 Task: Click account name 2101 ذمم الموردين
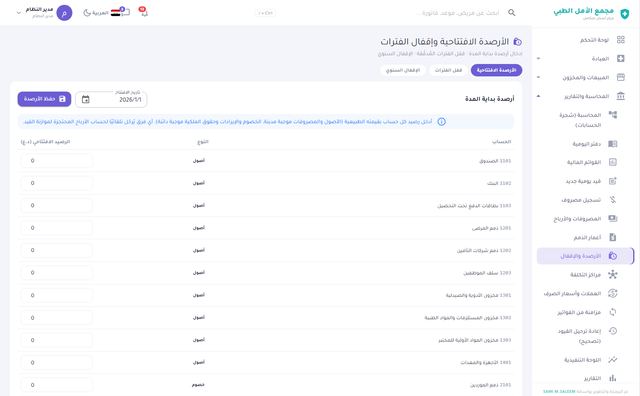(490, 385)
